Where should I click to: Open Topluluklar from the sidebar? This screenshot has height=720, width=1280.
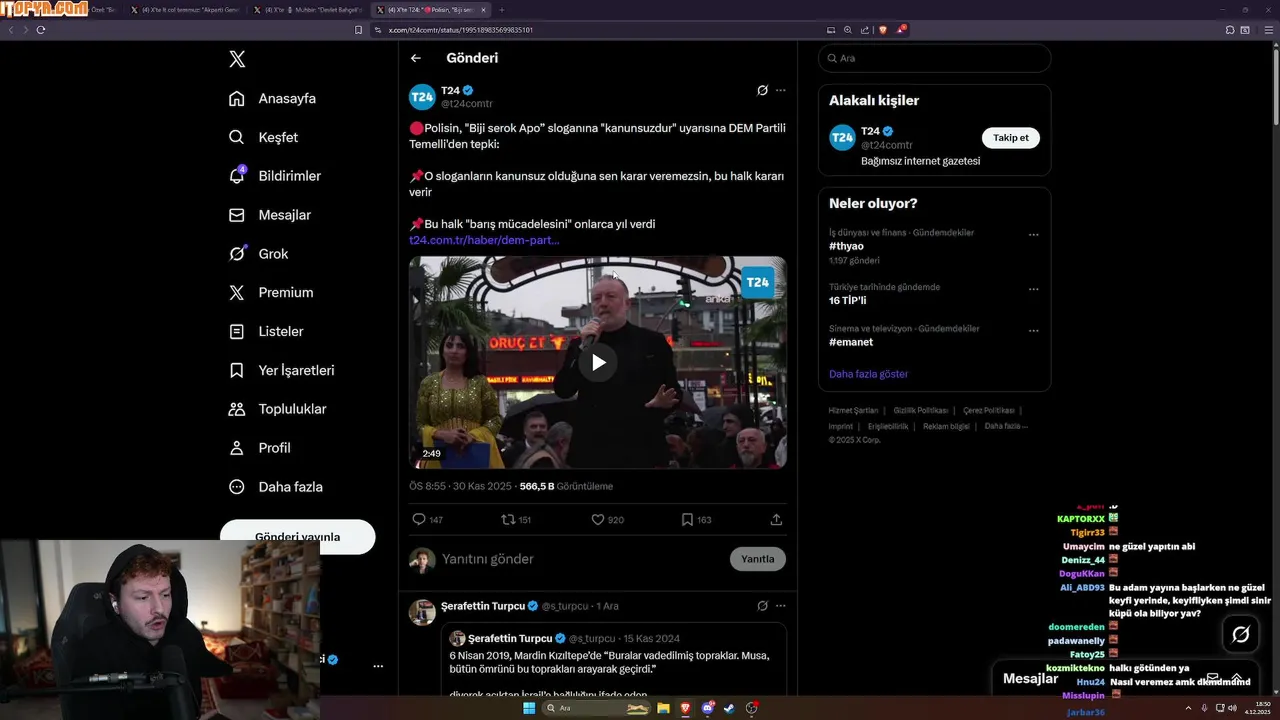(277, 409)
